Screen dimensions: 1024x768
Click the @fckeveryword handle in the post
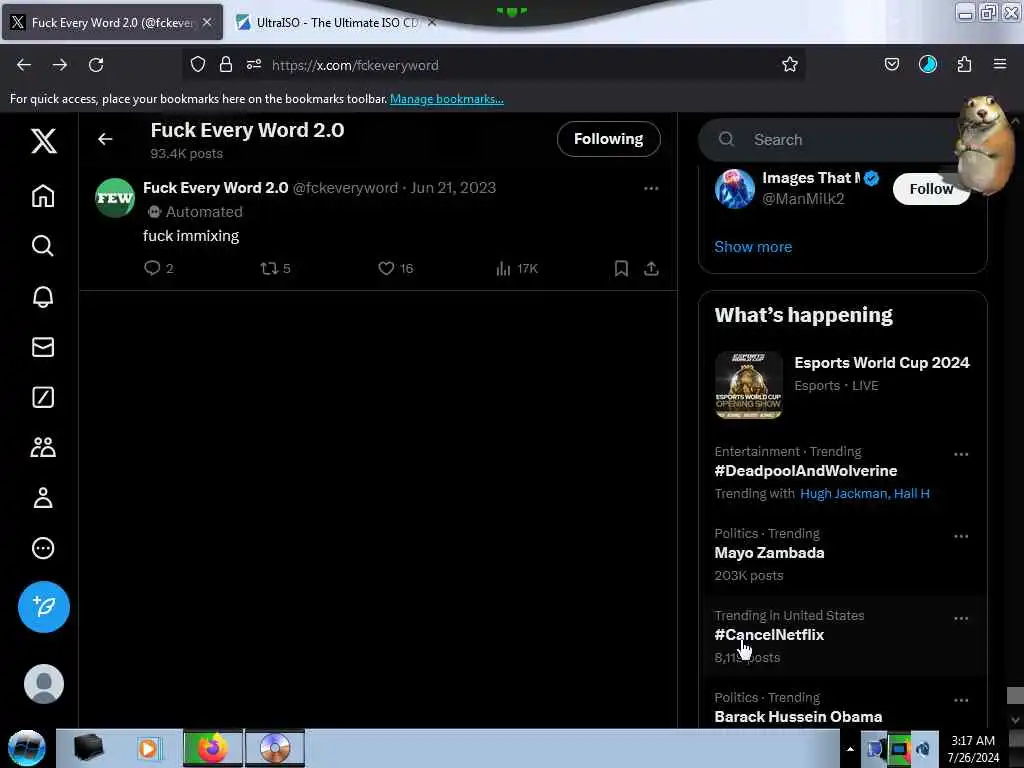pyautogui.click(x=345, y=188)
